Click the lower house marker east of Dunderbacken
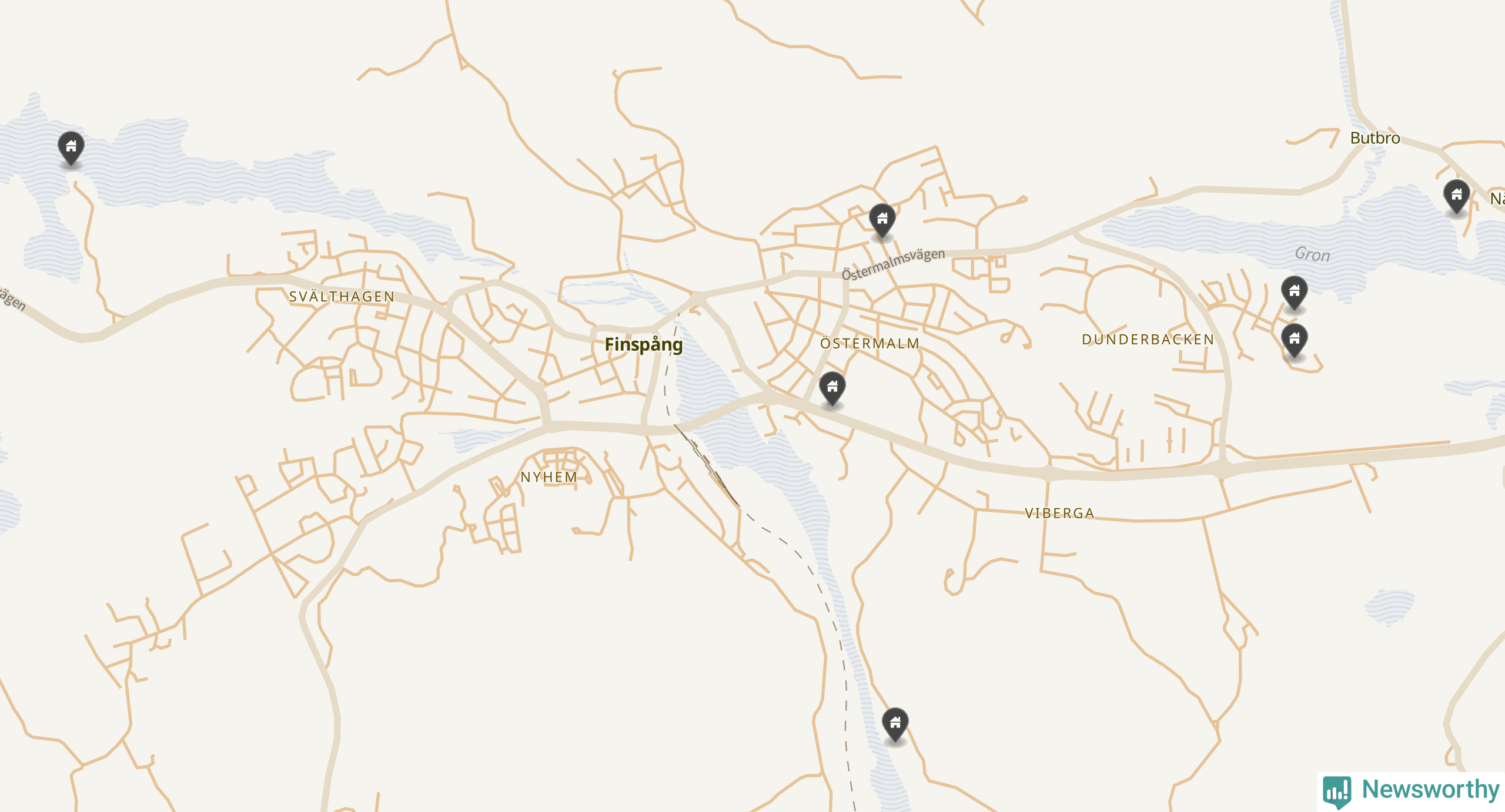This screenshot has width=1505, height=812. click(x=1294, y=341)
